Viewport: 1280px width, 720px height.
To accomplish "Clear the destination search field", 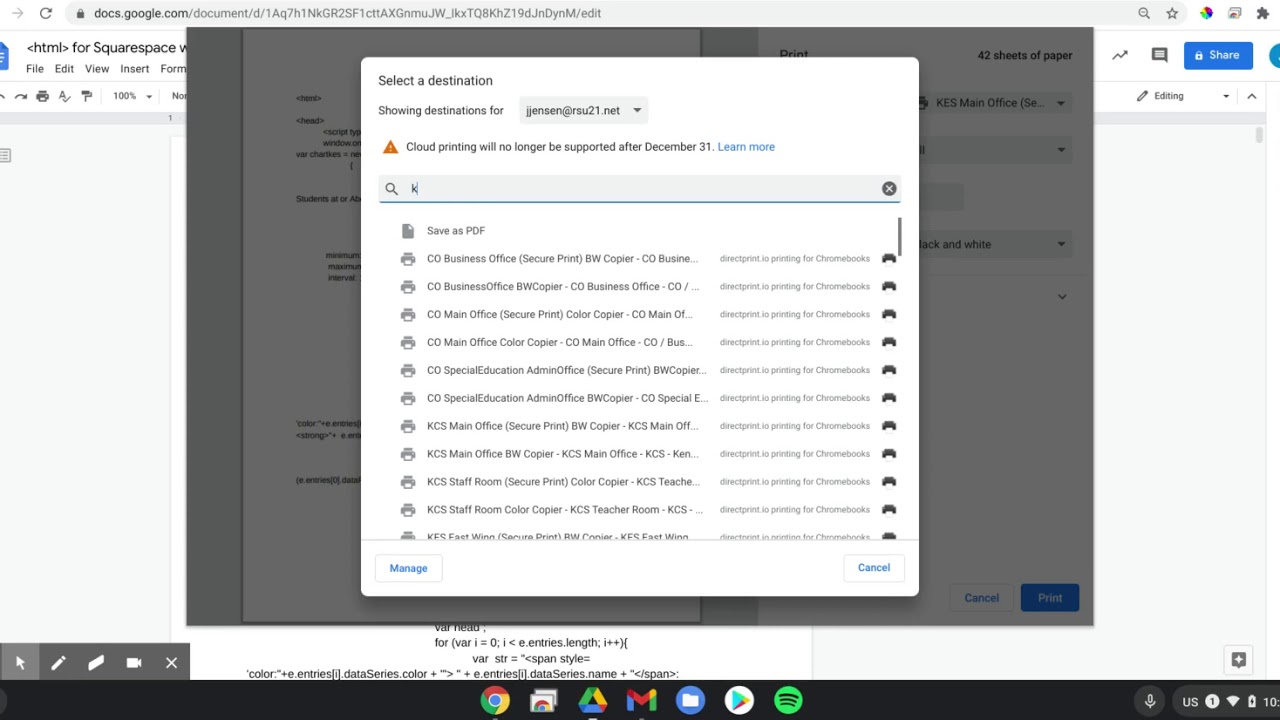I will [889, 189].
